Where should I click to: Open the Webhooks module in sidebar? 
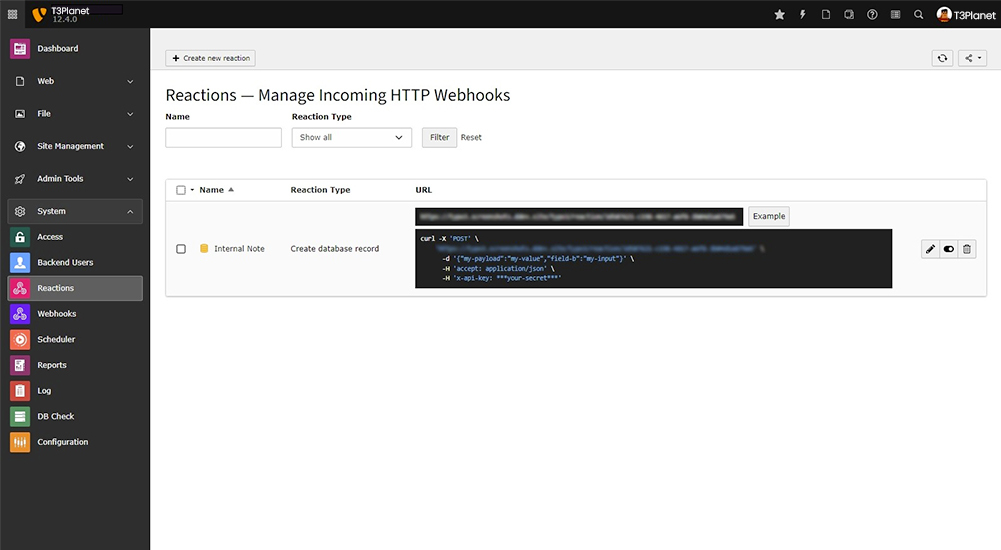(56, 314)
